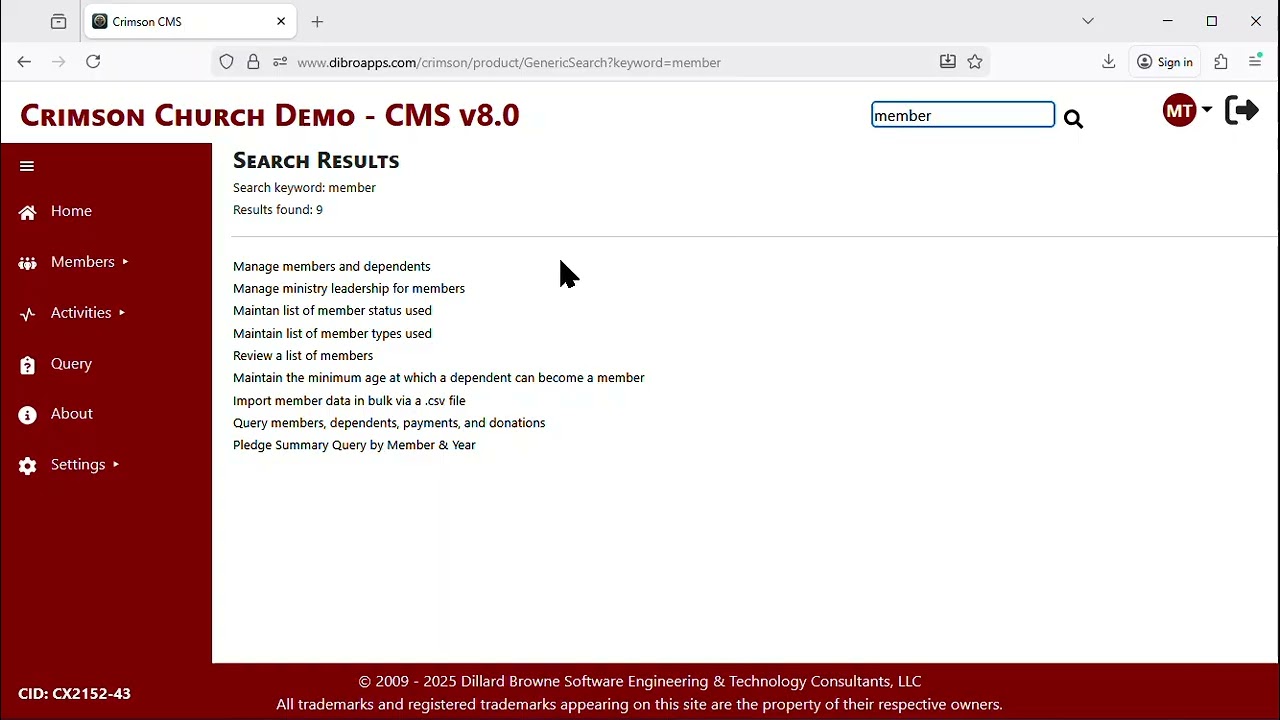Screen dimensions: 1280x720
Task: Toggle the sidebar hamburger menu
Action: [x=27, y=166]
